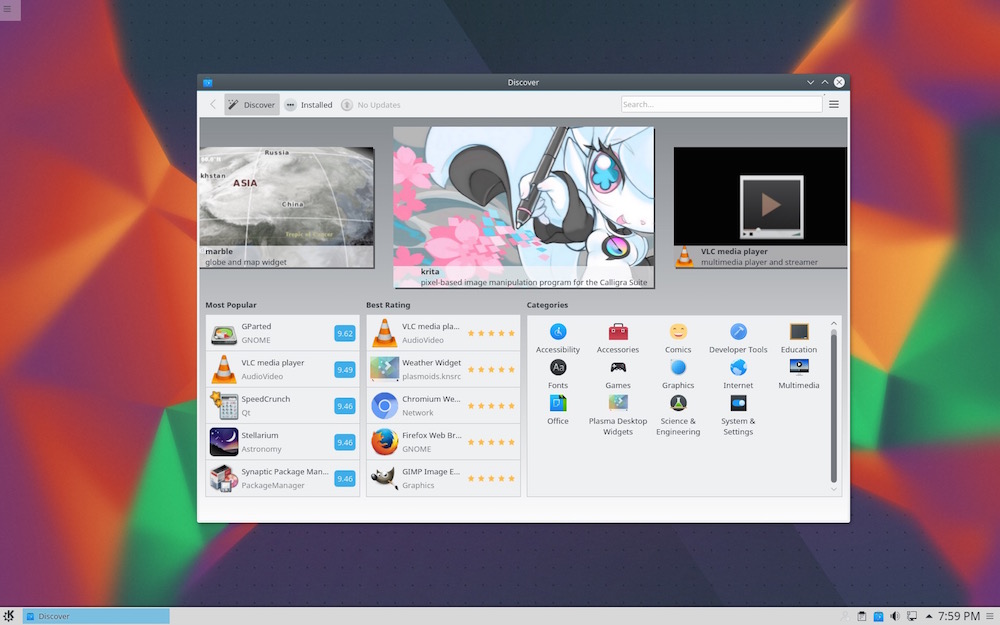The image size is (1000, 625).
Task: Expand hidden system tray icons arrow
Action: (929, 616)
